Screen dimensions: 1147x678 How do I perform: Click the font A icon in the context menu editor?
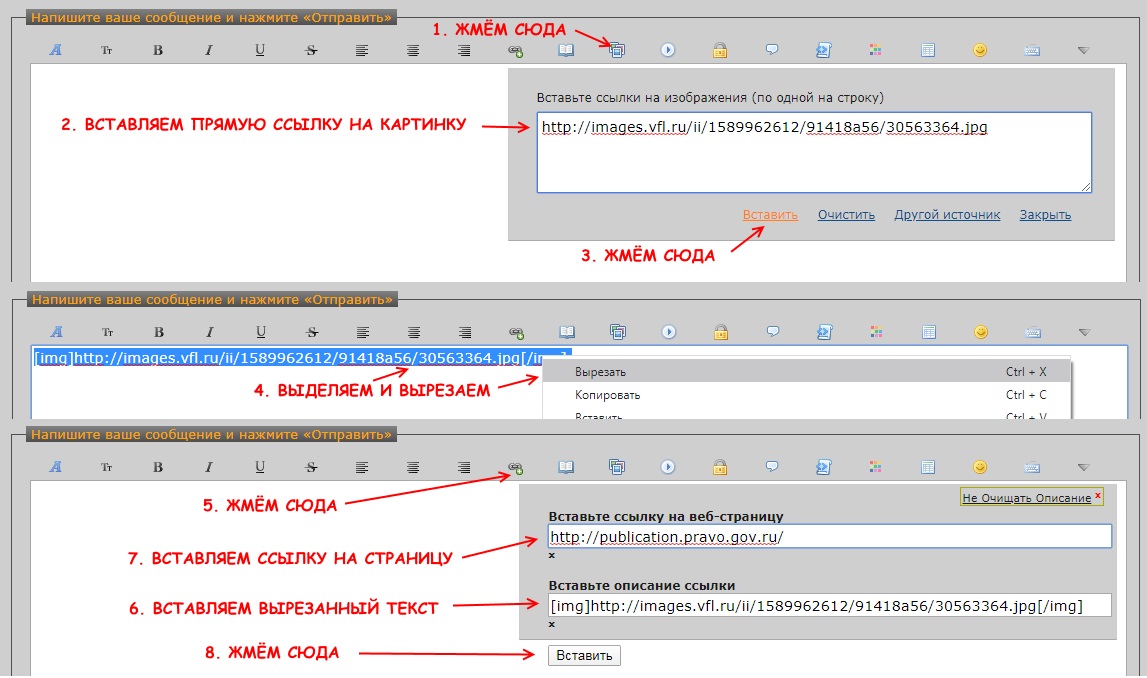tap(56, 332)
